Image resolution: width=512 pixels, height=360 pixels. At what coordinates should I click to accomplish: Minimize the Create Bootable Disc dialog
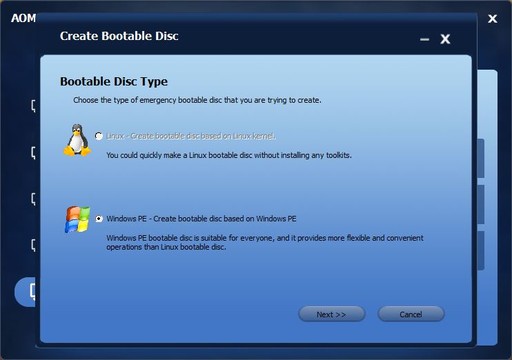424,39
